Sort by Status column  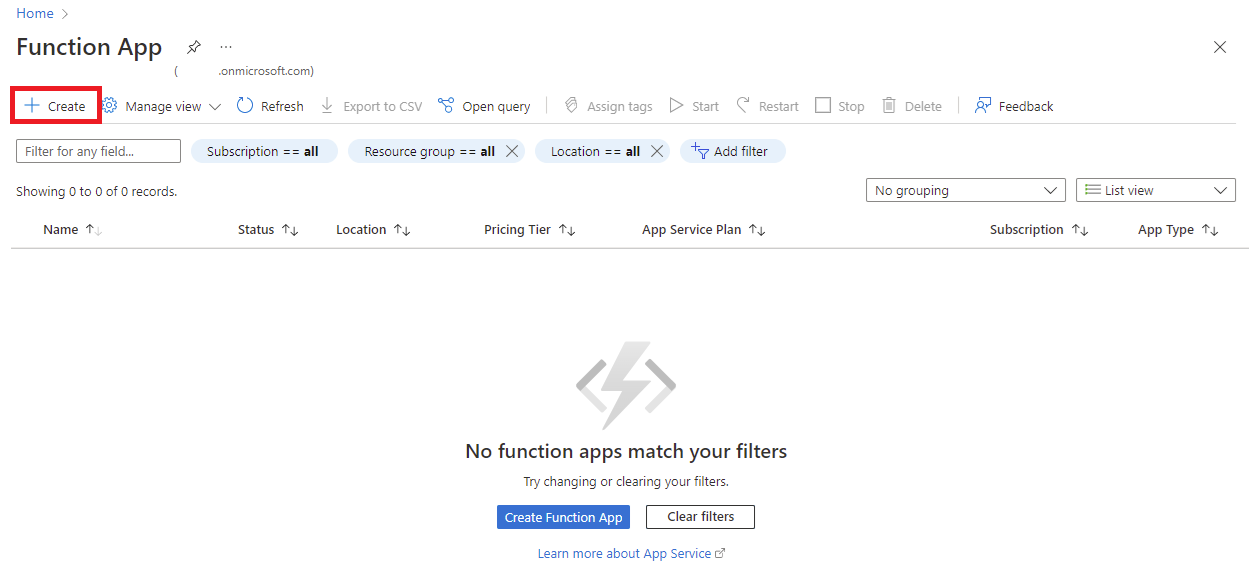[x=268, y=230]
